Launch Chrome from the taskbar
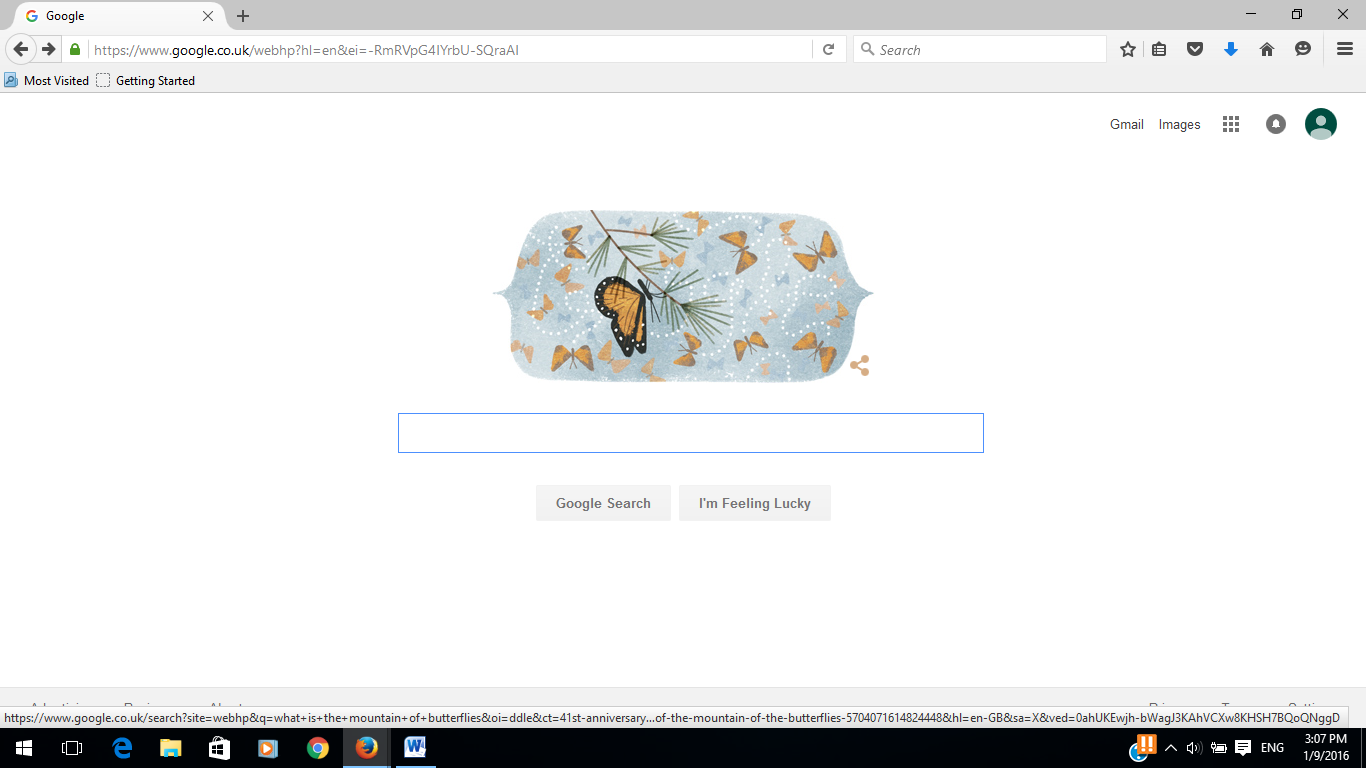1366x768 pixels. coord(318,748)
